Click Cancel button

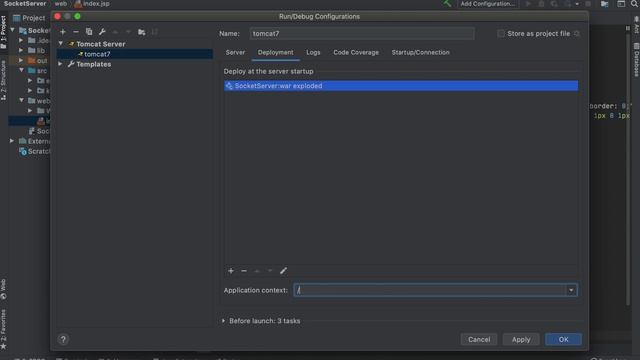[479, 339]
